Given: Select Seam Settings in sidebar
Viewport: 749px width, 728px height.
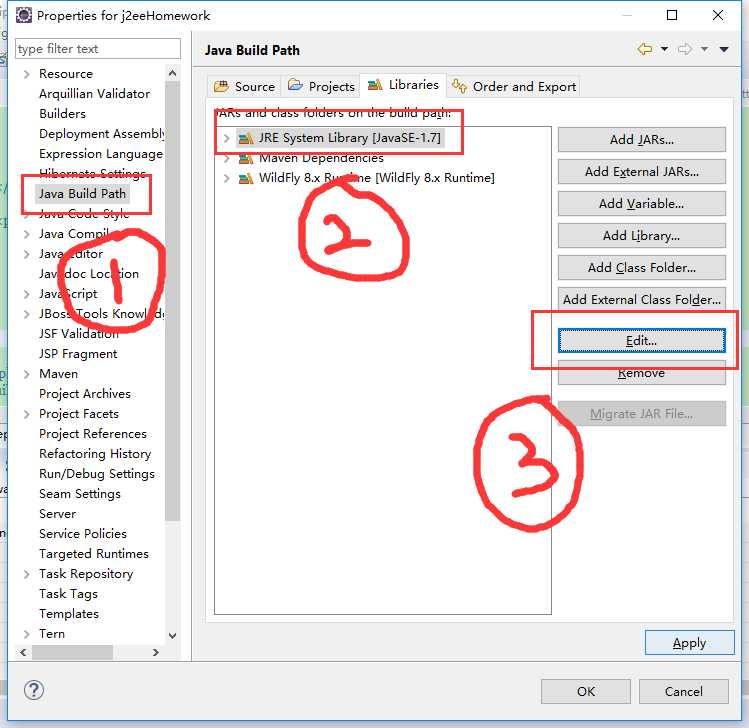Looking at the screenshot, I should (x=80, y=494).
